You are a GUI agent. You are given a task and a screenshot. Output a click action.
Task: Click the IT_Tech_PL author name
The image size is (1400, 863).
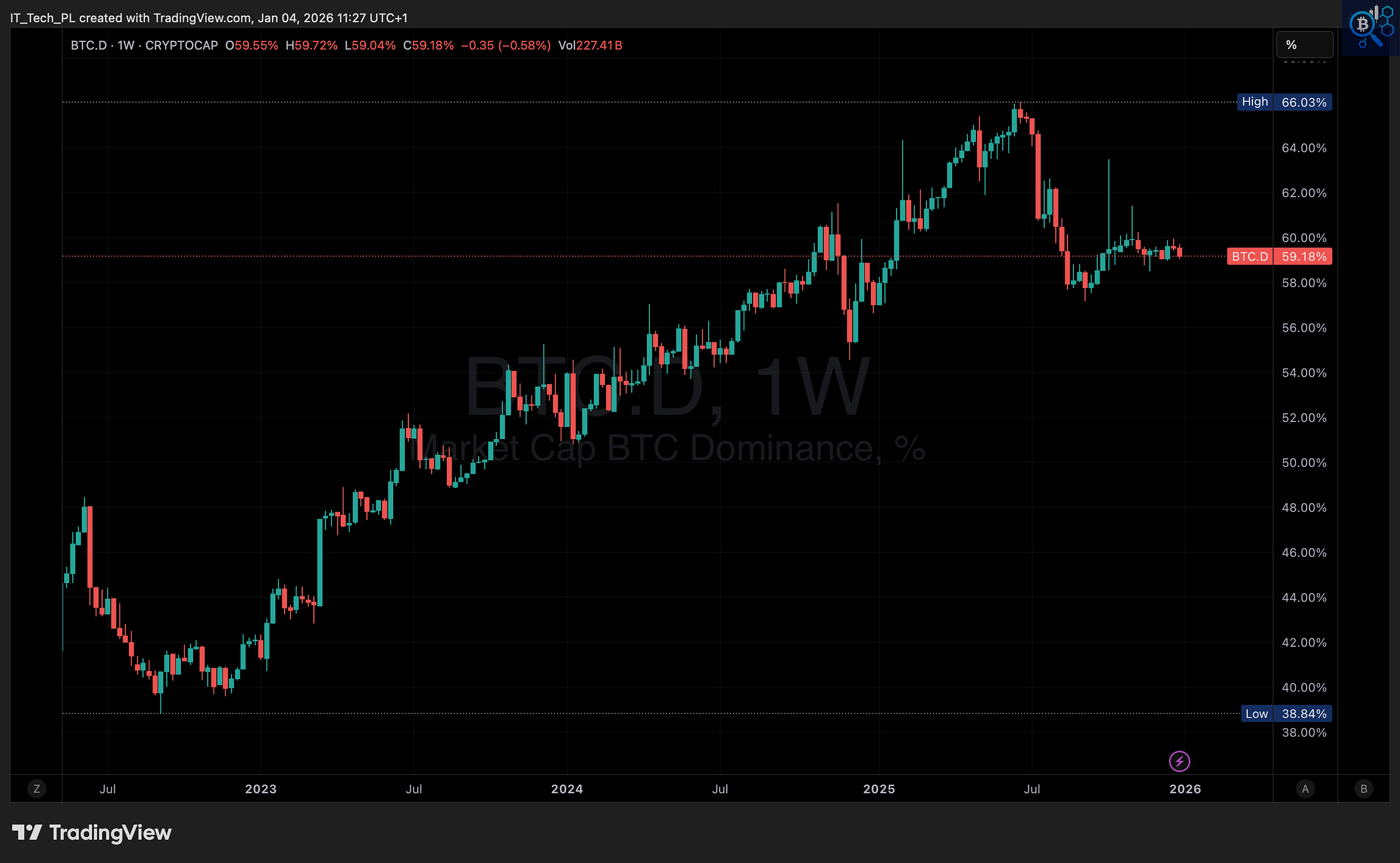42,18
